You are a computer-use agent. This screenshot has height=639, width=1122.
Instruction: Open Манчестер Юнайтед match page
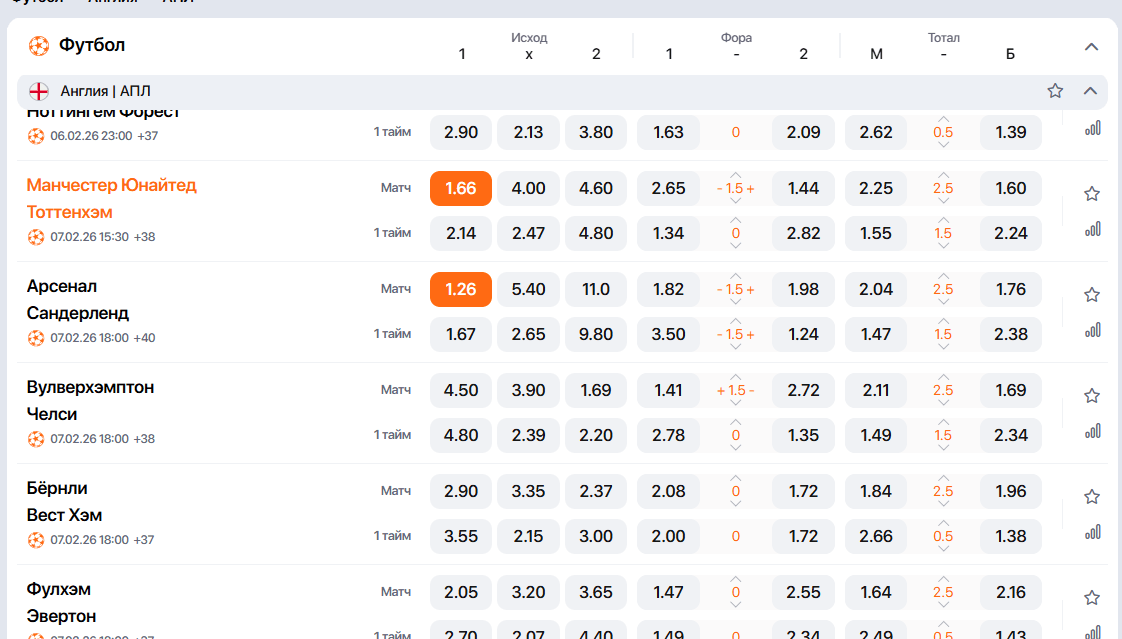coord(111,185)
